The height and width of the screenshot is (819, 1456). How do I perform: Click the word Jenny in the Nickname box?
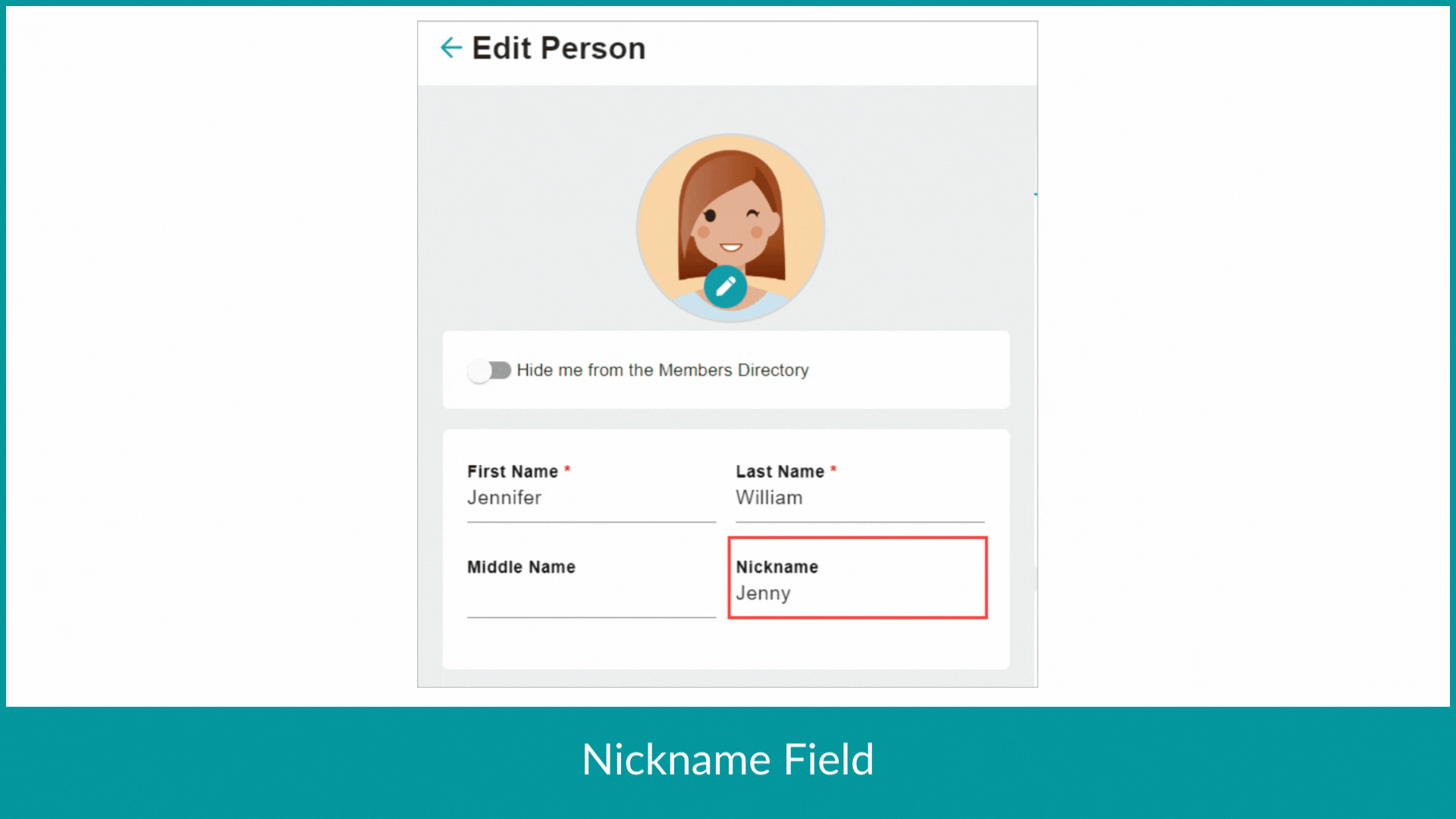(x=763, y=593)
